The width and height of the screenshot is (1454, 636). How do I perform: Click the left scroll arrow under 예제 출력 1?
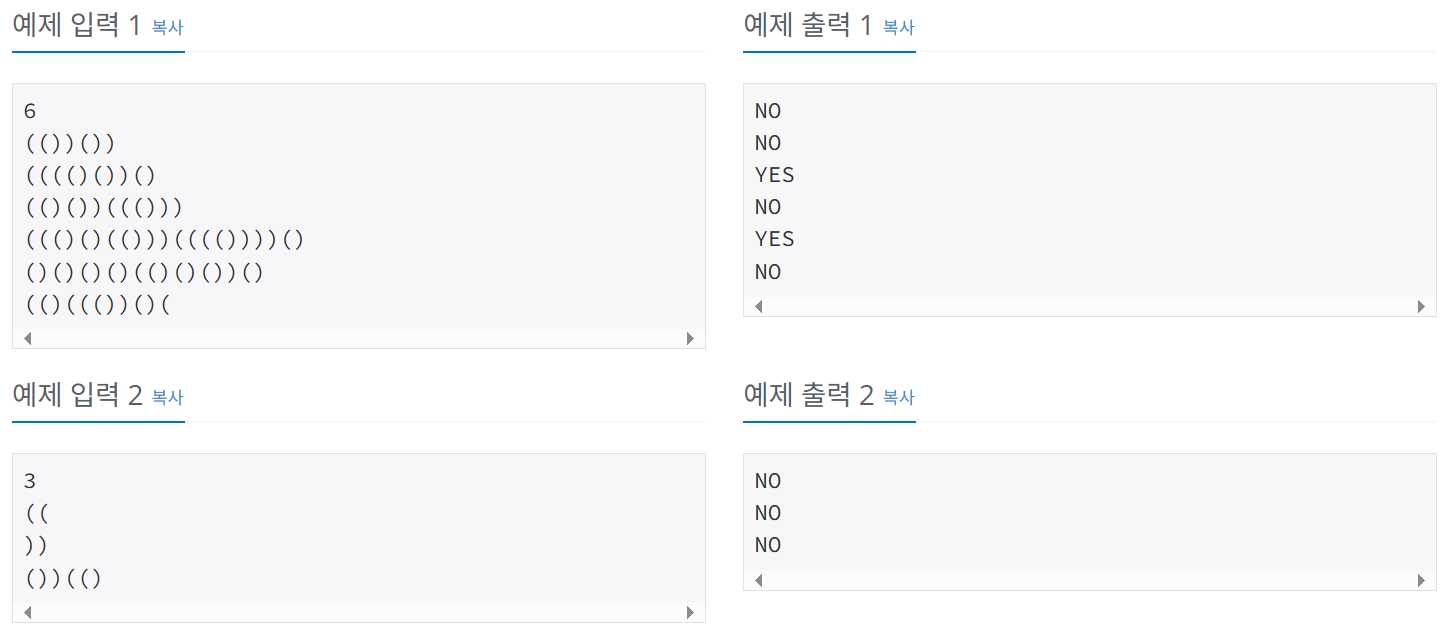pyautogui.click(x=757, y=306)
